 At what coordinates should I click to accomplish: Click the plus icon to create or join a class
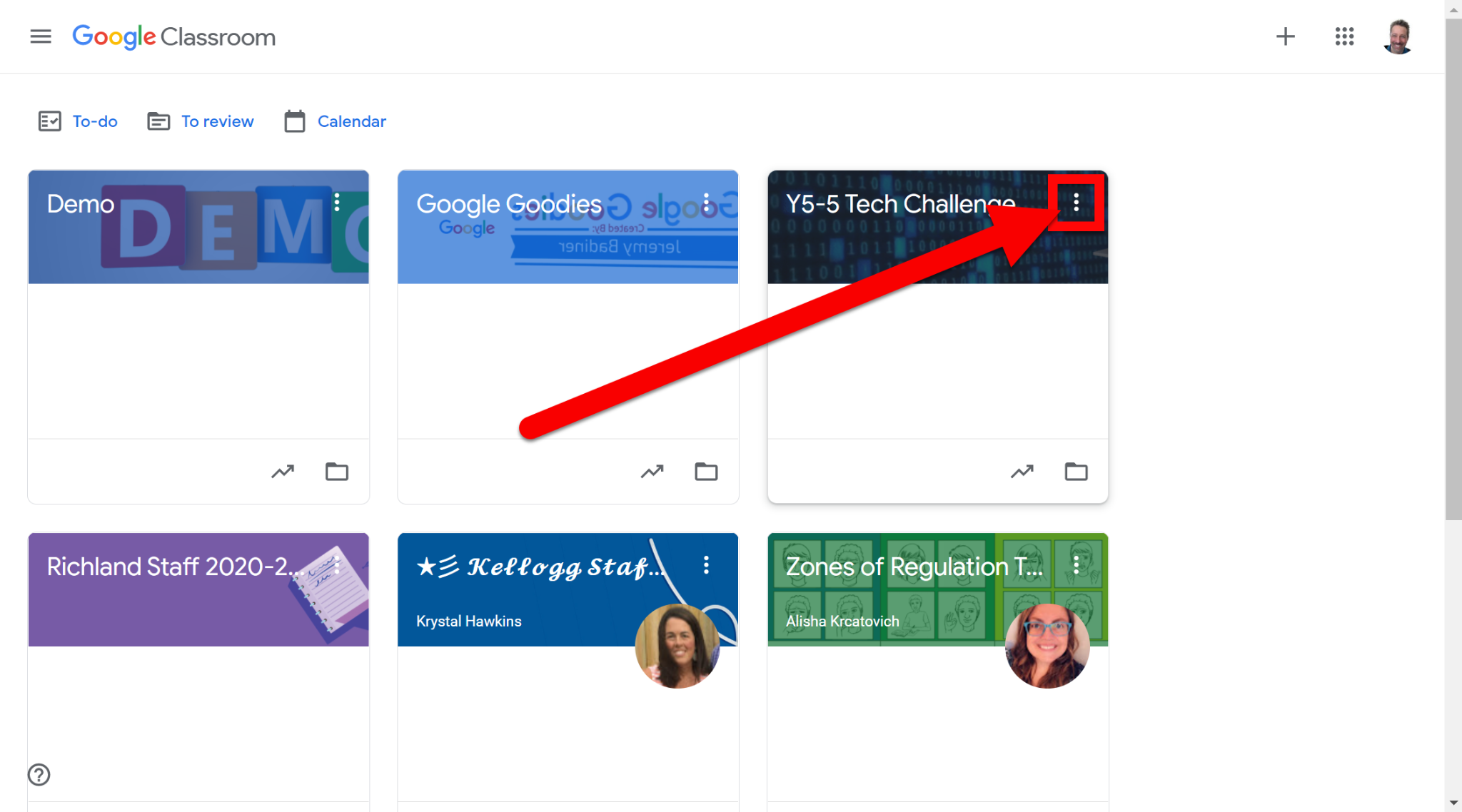pyautogui.click(x=1285, y=36)
